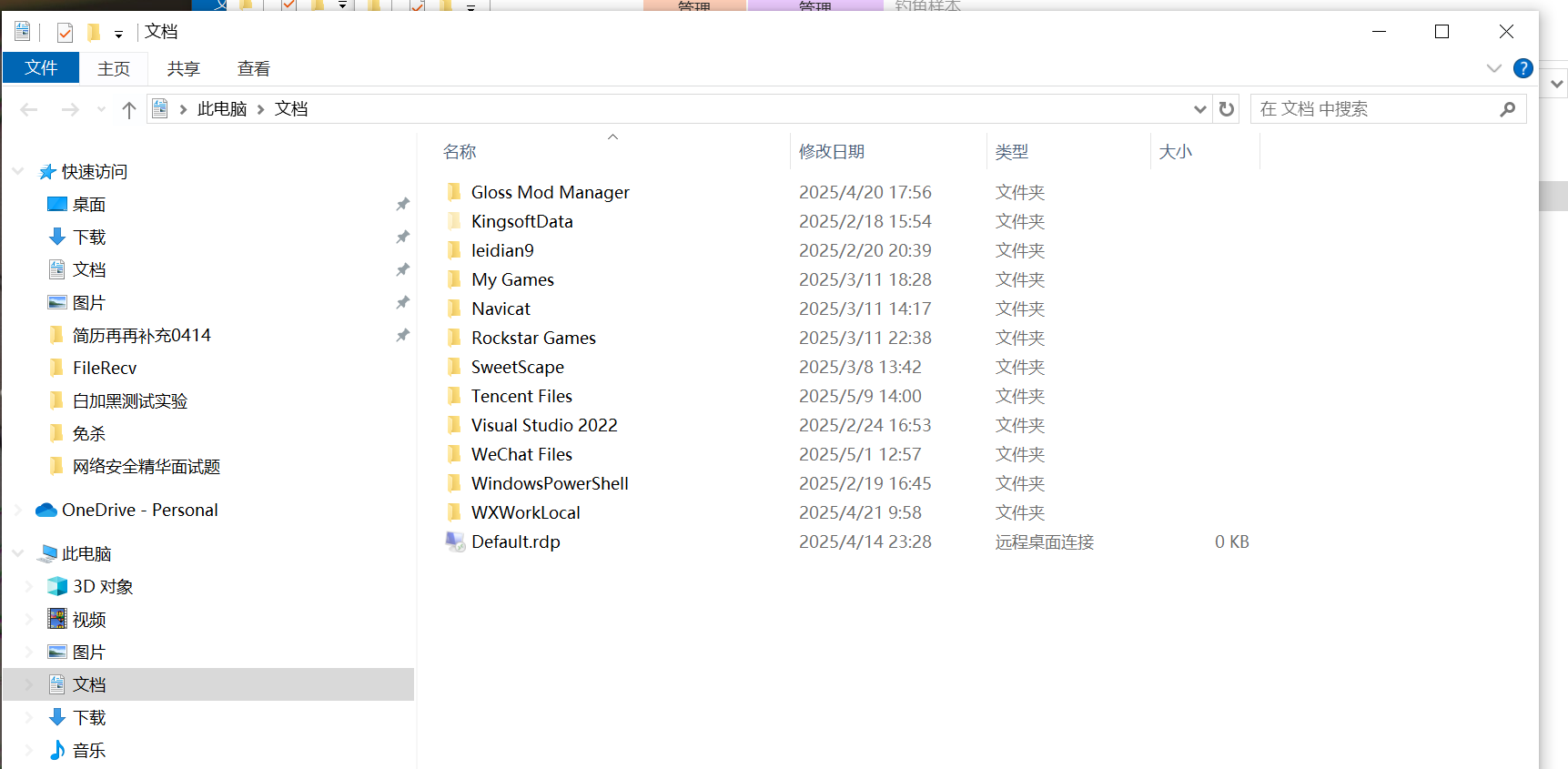The height and width of the screenshot is (769, 1568).
Task: Sort by the 修改日期 column header
Action: coord(832,152)
